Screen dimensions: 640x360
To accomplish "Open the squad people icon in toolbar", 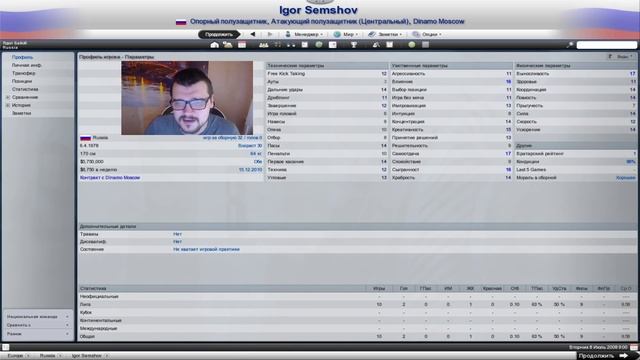I will 264,45.
